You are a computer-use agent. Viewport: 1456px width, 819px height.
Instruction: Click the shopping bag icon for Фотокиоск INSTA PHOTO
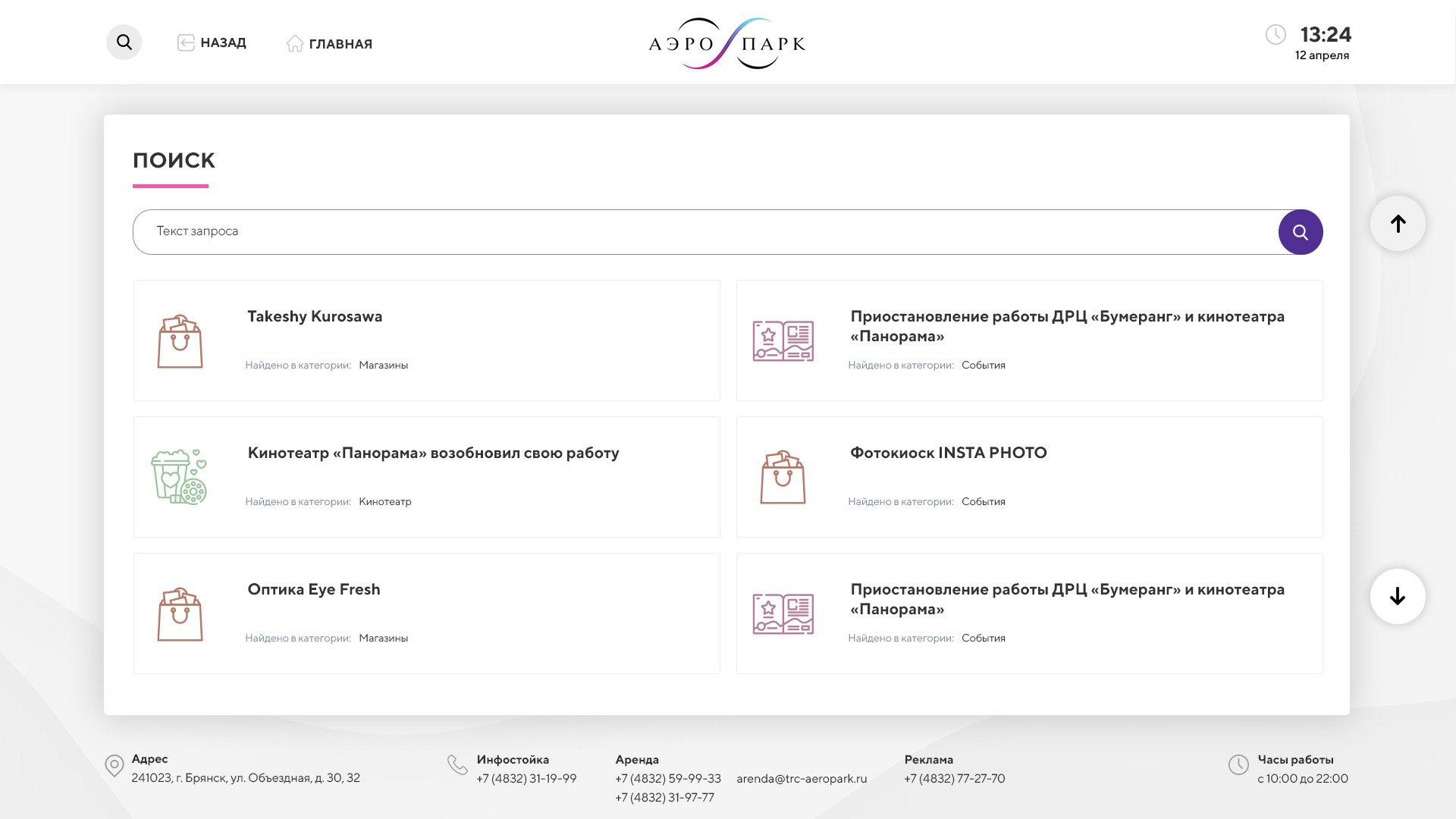[x=783, y=478]
